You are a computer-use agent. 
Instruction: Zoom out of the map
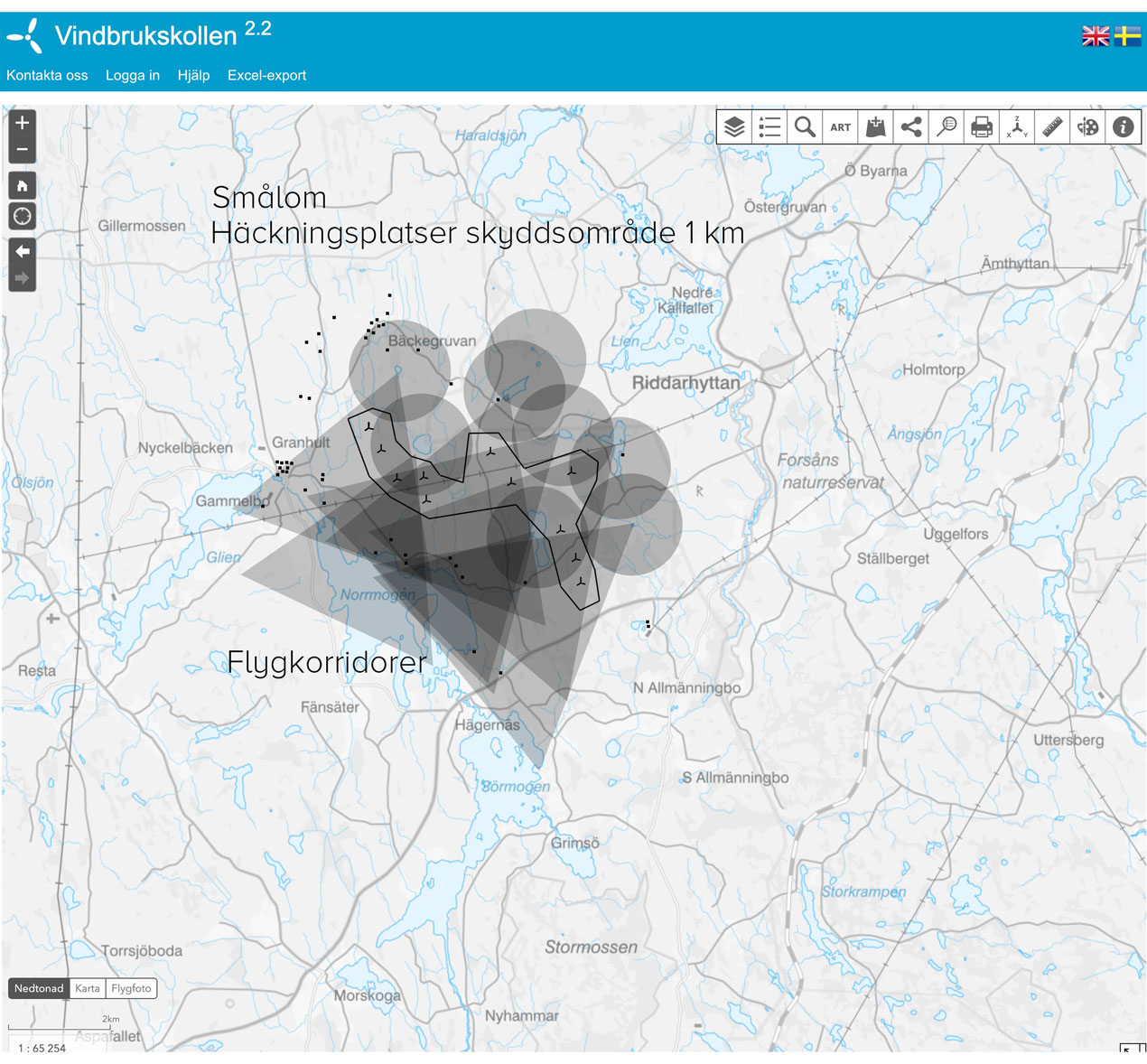(23, 149)
